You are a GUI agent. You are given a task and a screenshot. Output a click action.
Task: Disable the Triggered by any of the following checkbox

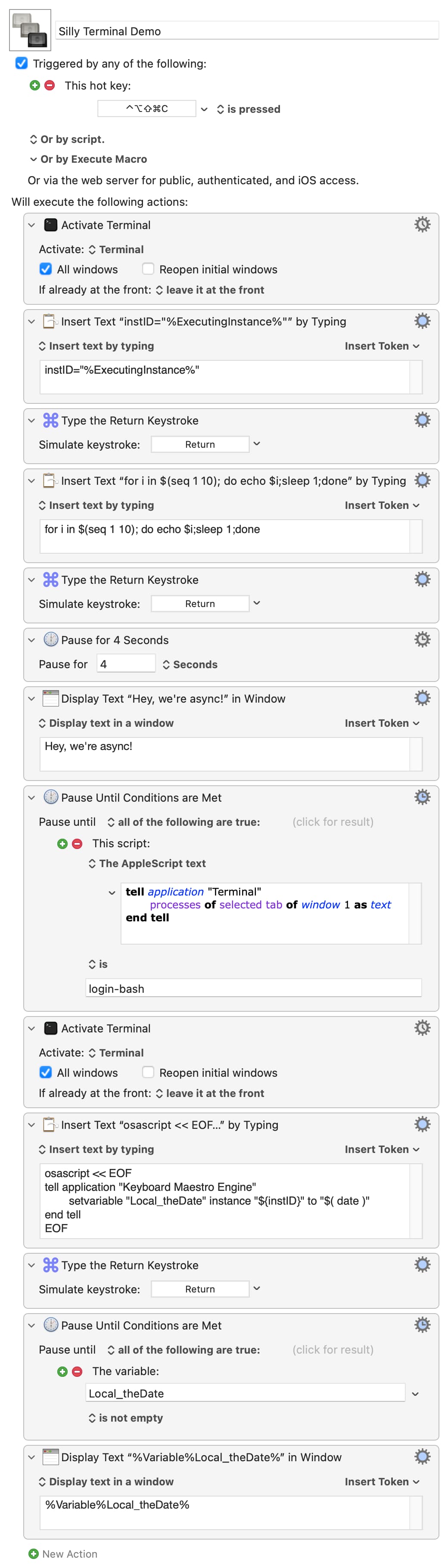22,63
